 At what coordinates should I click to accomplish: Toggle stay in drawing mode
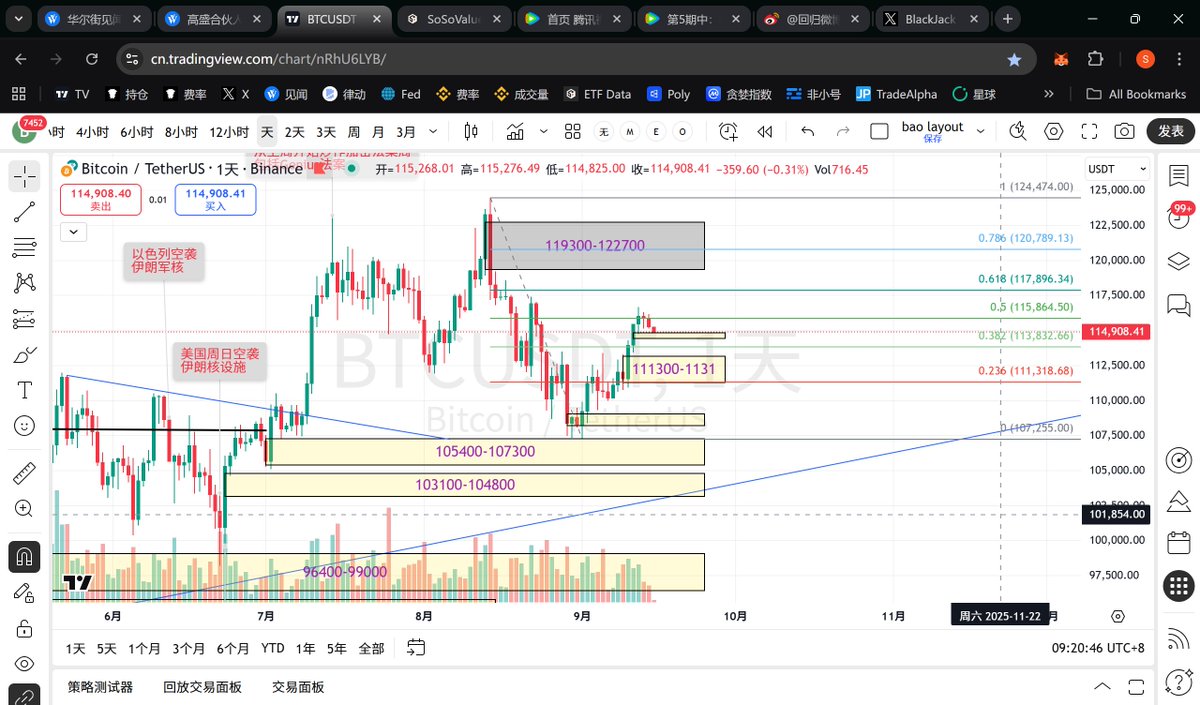tap(25, 592)
